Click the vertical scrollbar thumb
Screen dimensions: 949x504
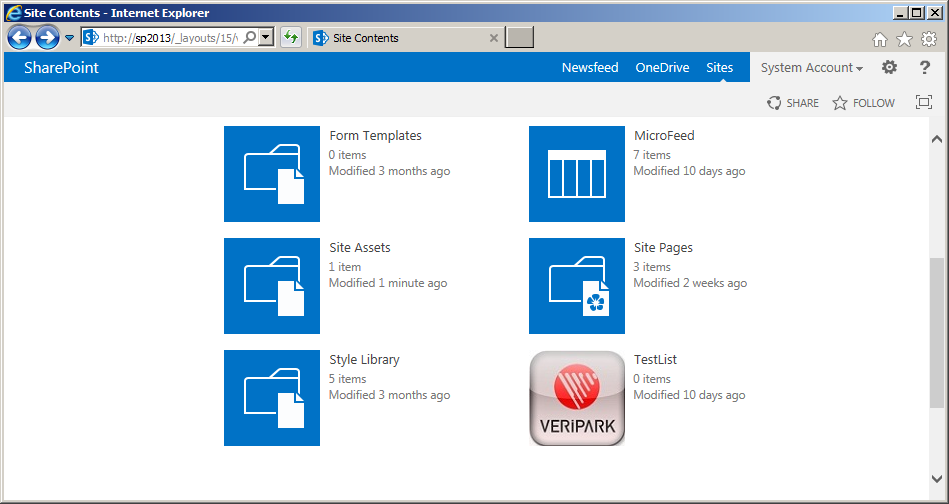click(936, 333)
